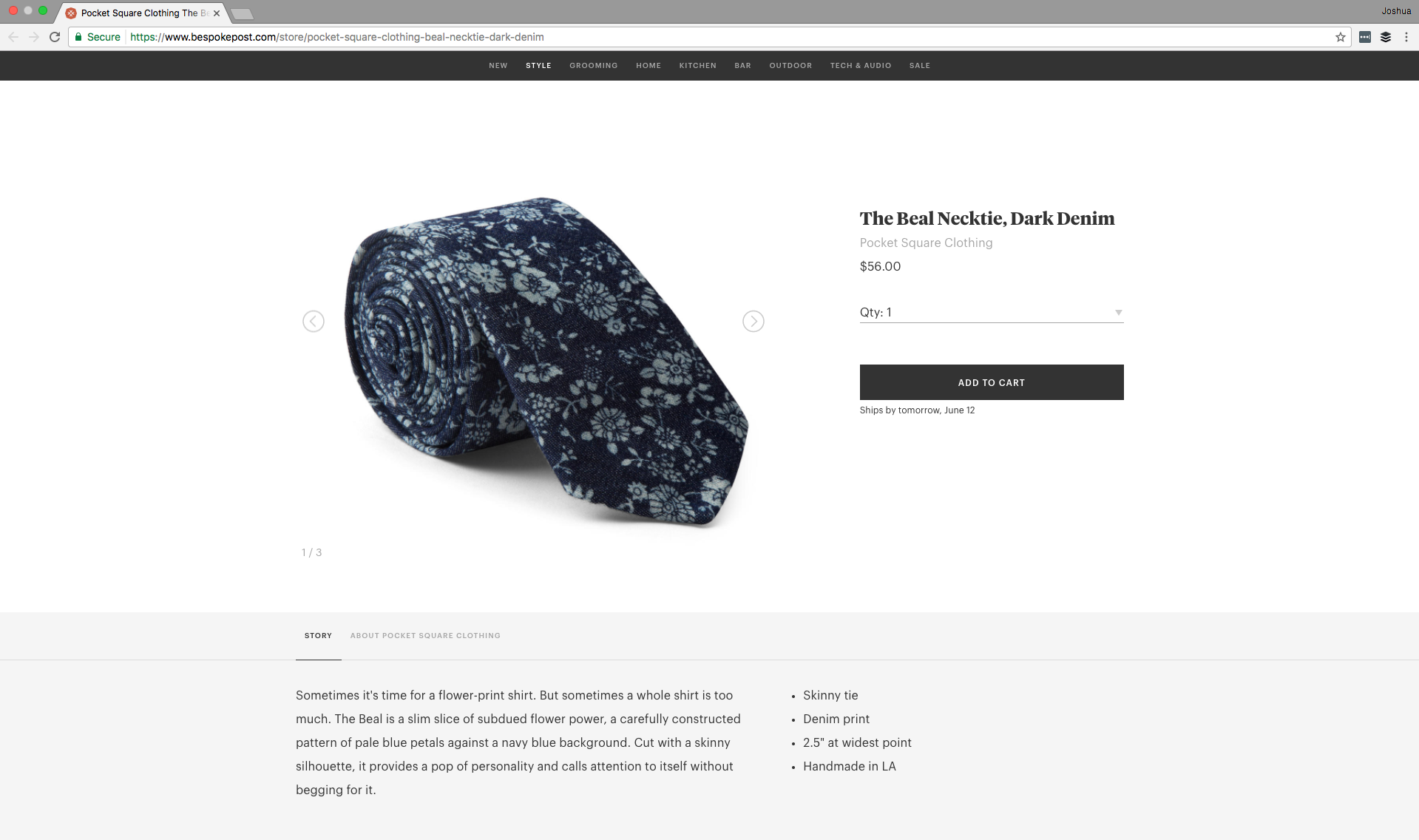Image resolution: width=1419 pixels, height=840 pixels.
Task: Select the Story tab
Action: [x=318, y=635]
